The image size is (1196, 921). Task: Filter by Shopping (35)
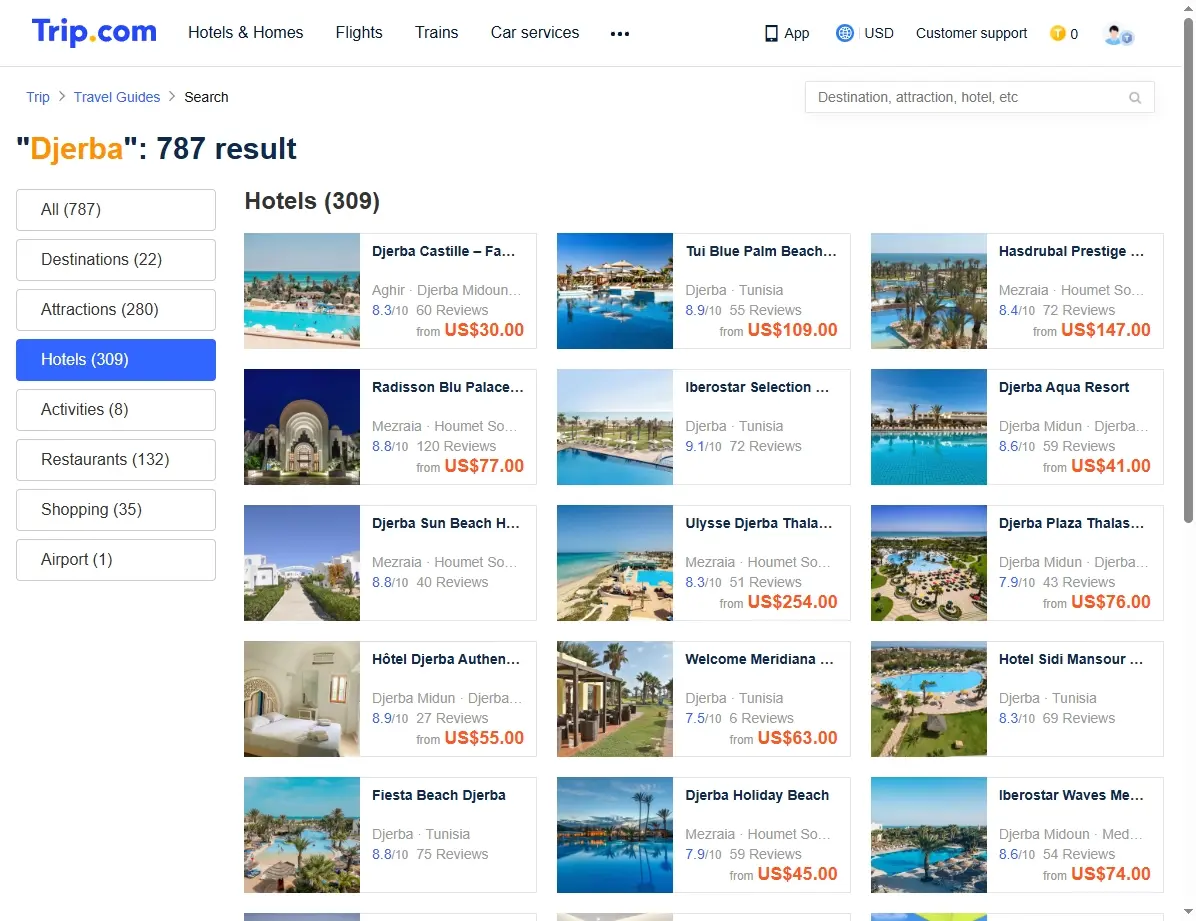click(116, 510)
